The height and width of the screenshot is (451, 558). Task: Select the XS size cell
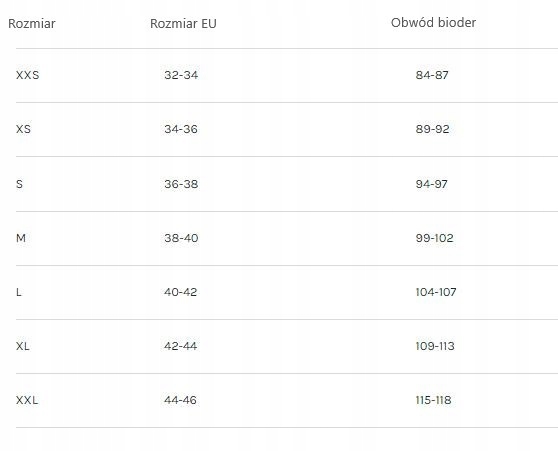[x=23, y=129]
